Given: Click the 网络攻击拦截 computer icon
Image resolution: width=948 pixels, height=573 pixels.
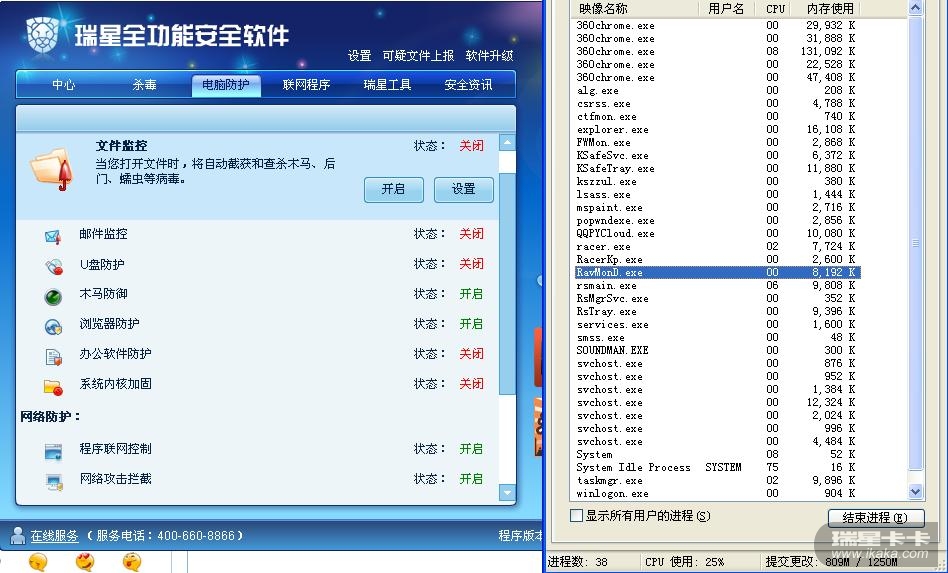Looking at the screenshot, I should click(x=54, y=482).
